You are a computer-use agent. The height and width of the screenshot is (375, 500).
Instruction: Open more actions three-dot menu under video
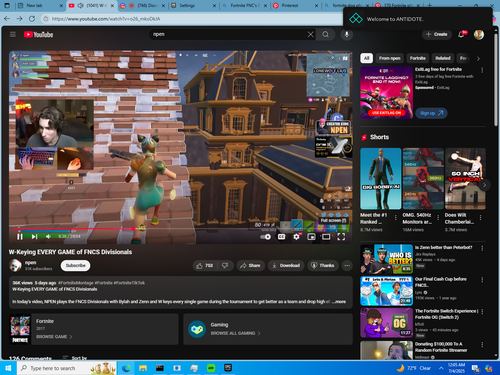click(347, 266)
